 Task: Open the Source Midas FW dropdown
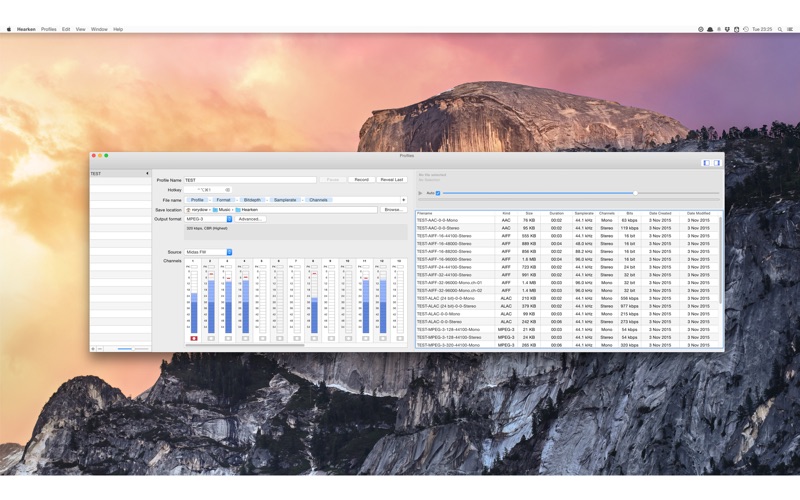click(x=209, y=252)
